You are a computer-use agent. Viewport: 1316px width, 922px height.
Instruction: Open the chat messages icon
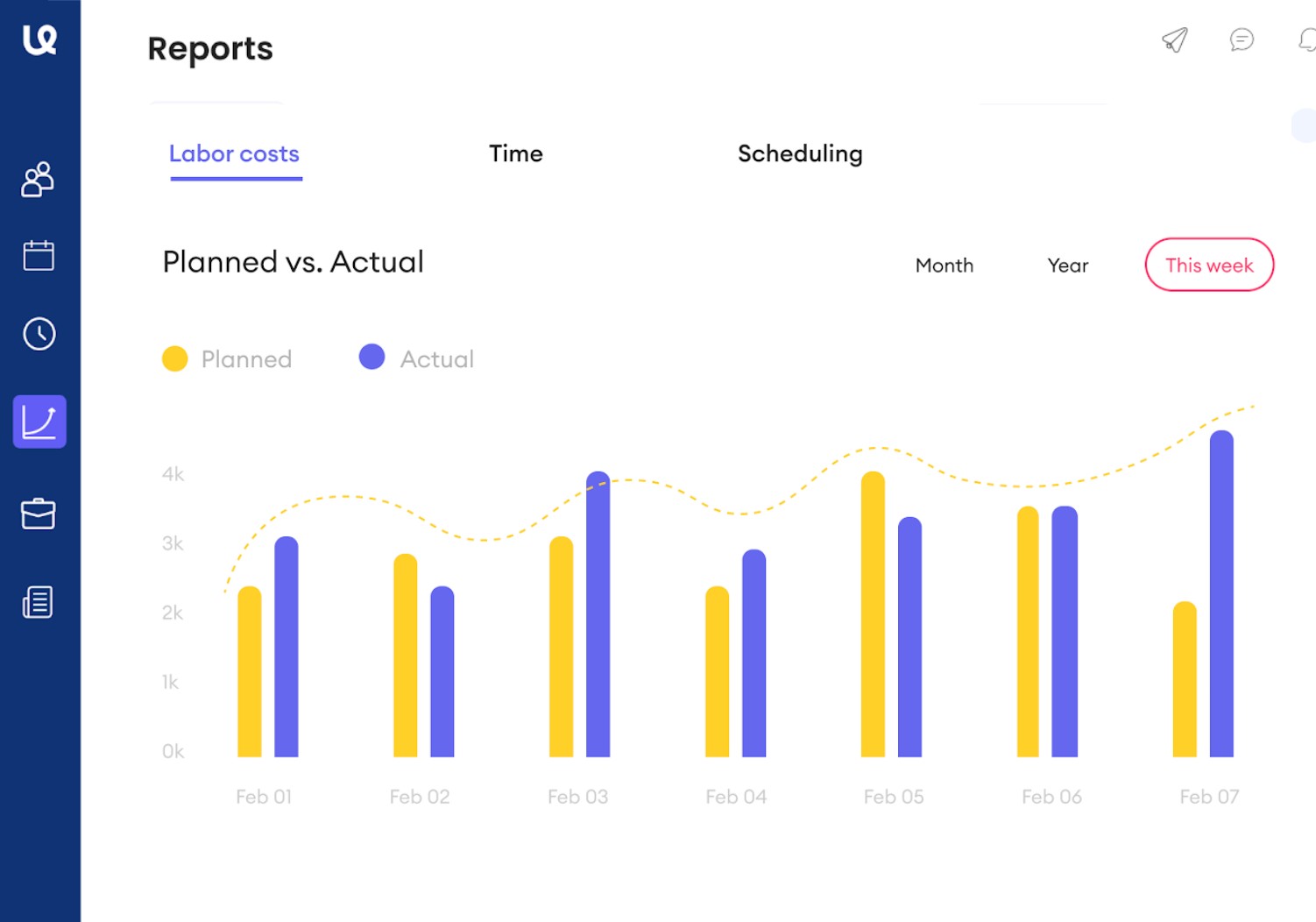1242,39
